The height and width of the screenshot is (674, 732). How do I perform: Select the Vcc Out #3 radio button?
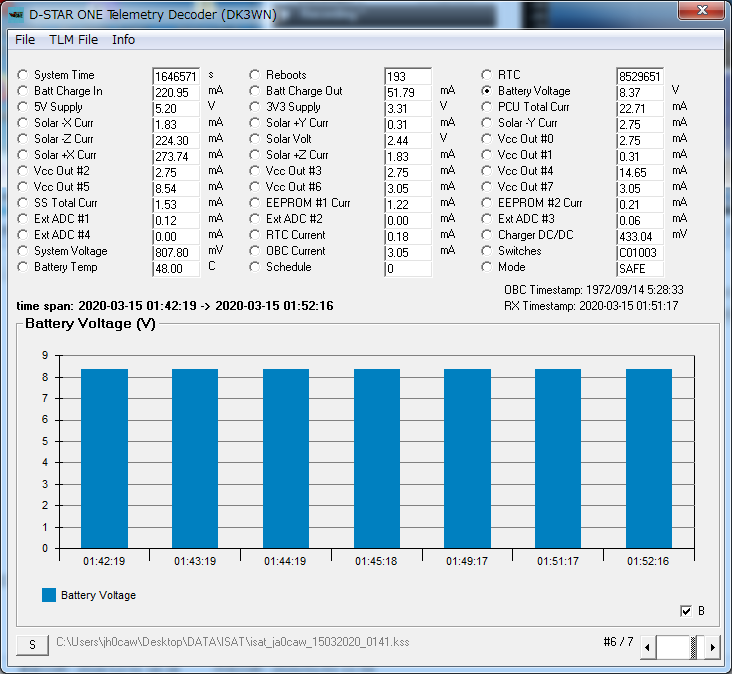click(x=254, y=171)
